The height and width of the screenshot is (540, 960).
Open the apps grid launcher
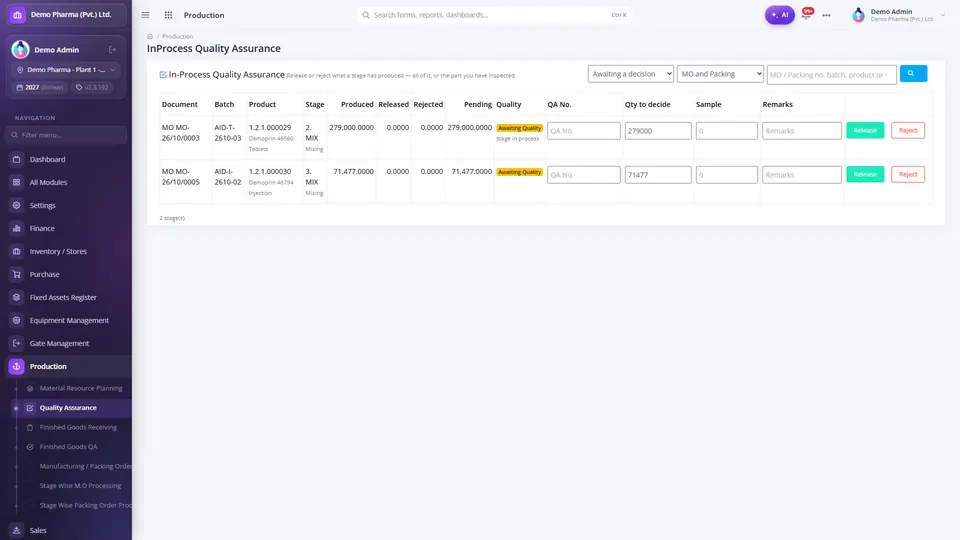(x=168, y=15)
